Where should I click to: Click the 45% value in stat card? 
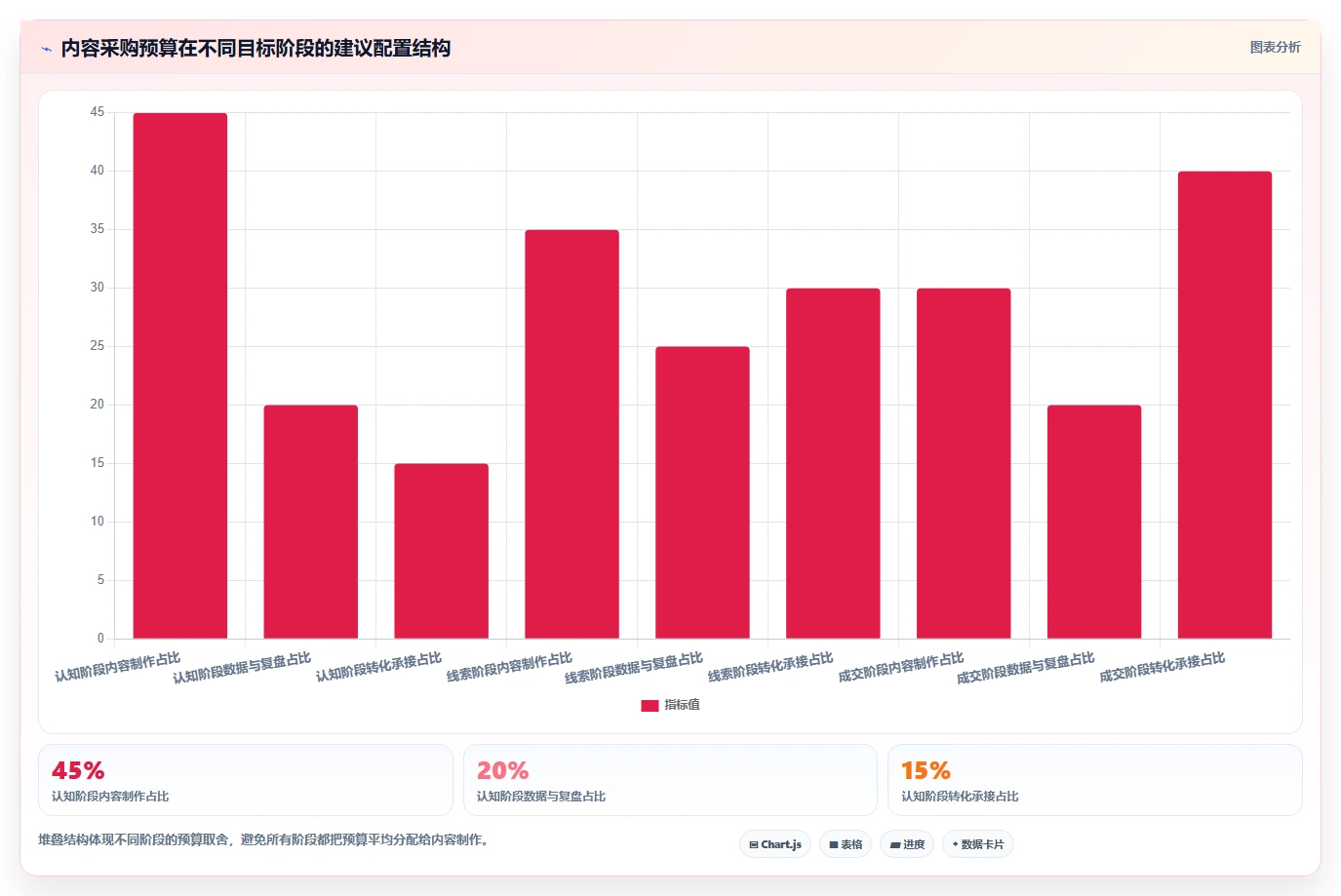pyautogui.click(x=78, y=770)
